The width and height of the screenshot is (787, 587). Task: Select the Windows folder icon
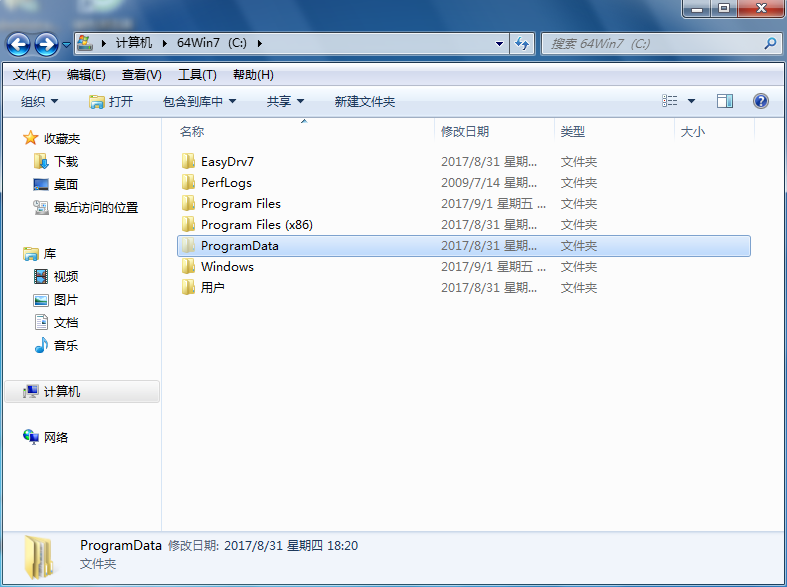click(x=187, y=267)
